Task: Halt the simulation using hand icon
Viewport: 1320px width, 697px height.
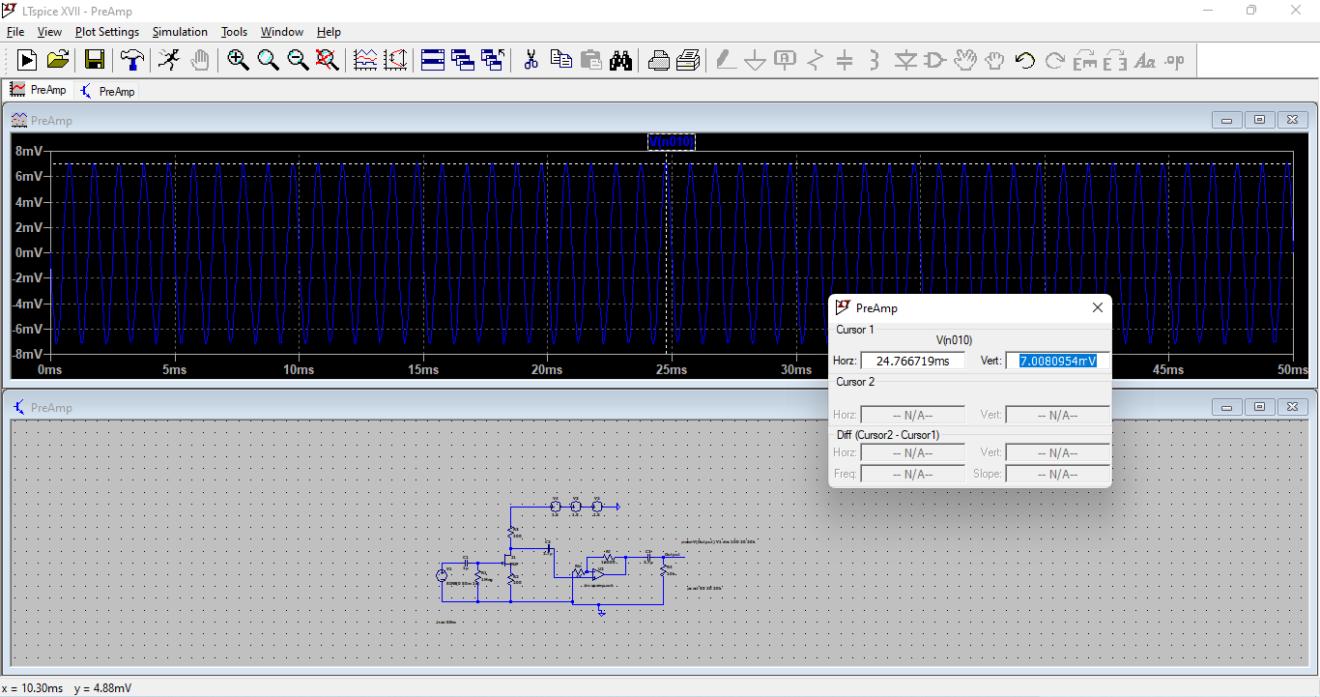Action: click(x=200, y=60)
